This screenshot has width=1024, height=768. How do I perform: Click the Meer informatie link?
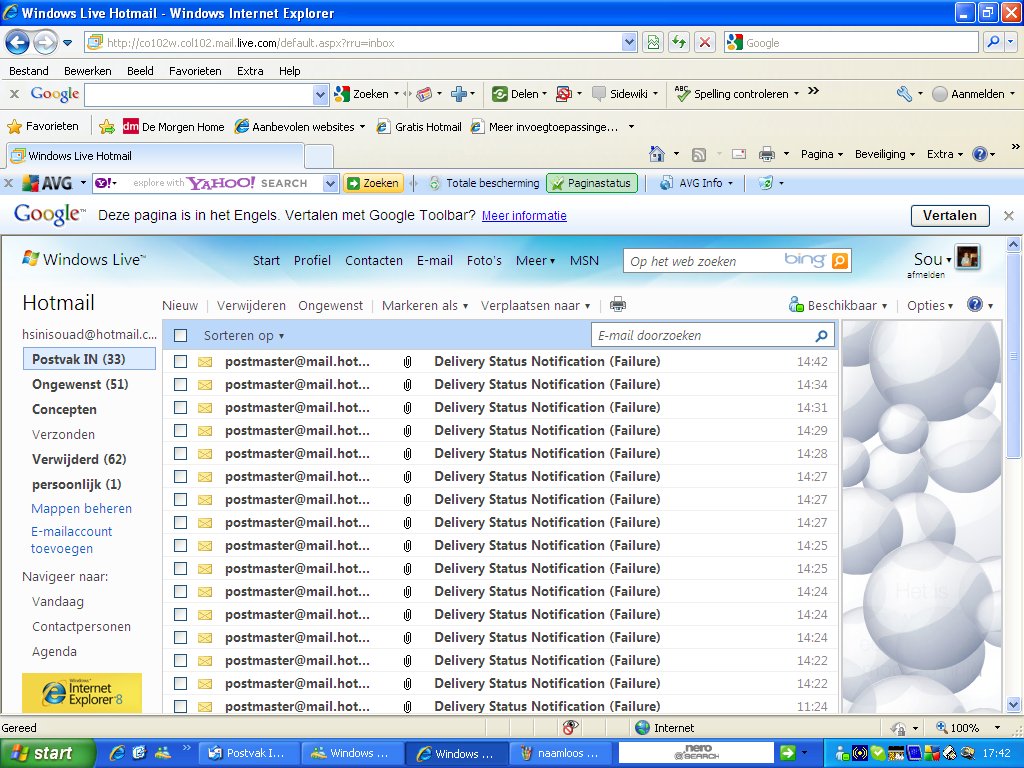(x=524, y=216)
